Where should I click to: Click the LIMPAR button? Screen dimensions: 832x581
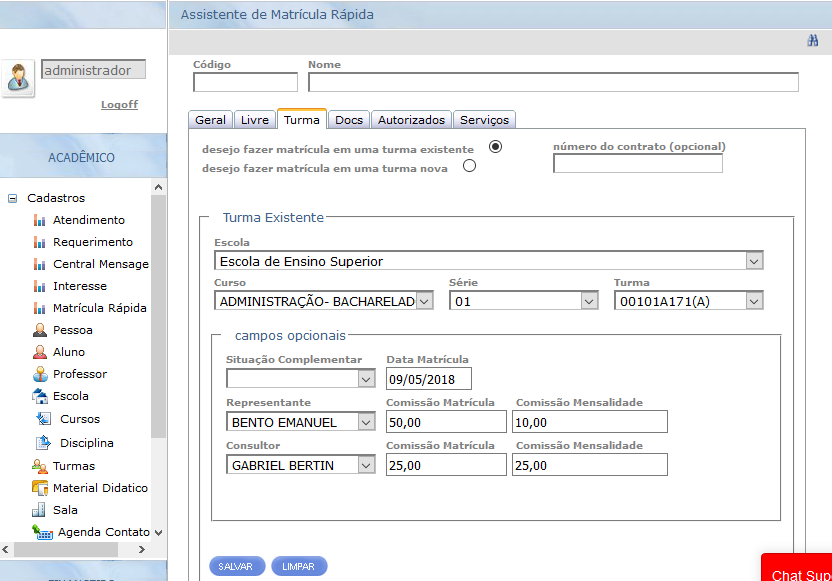pos(299,566)
